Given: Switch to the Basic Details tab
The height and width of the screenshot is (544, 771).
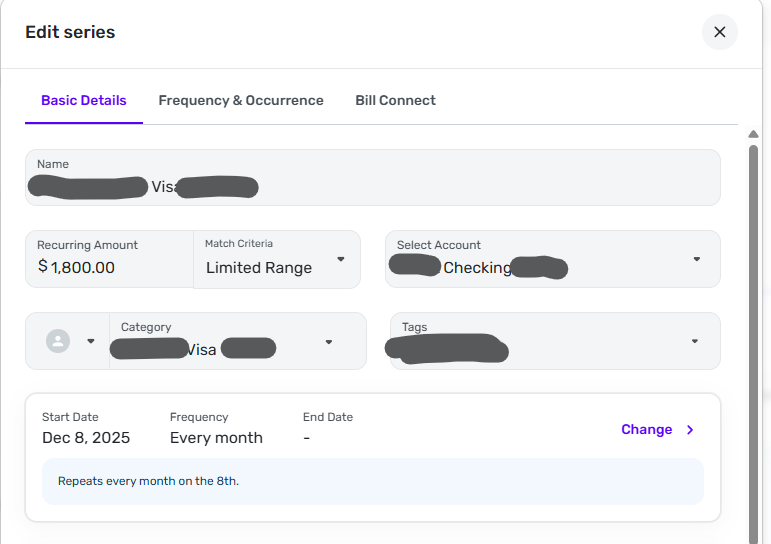Looking at the screenshot, I should pos(84,100).
